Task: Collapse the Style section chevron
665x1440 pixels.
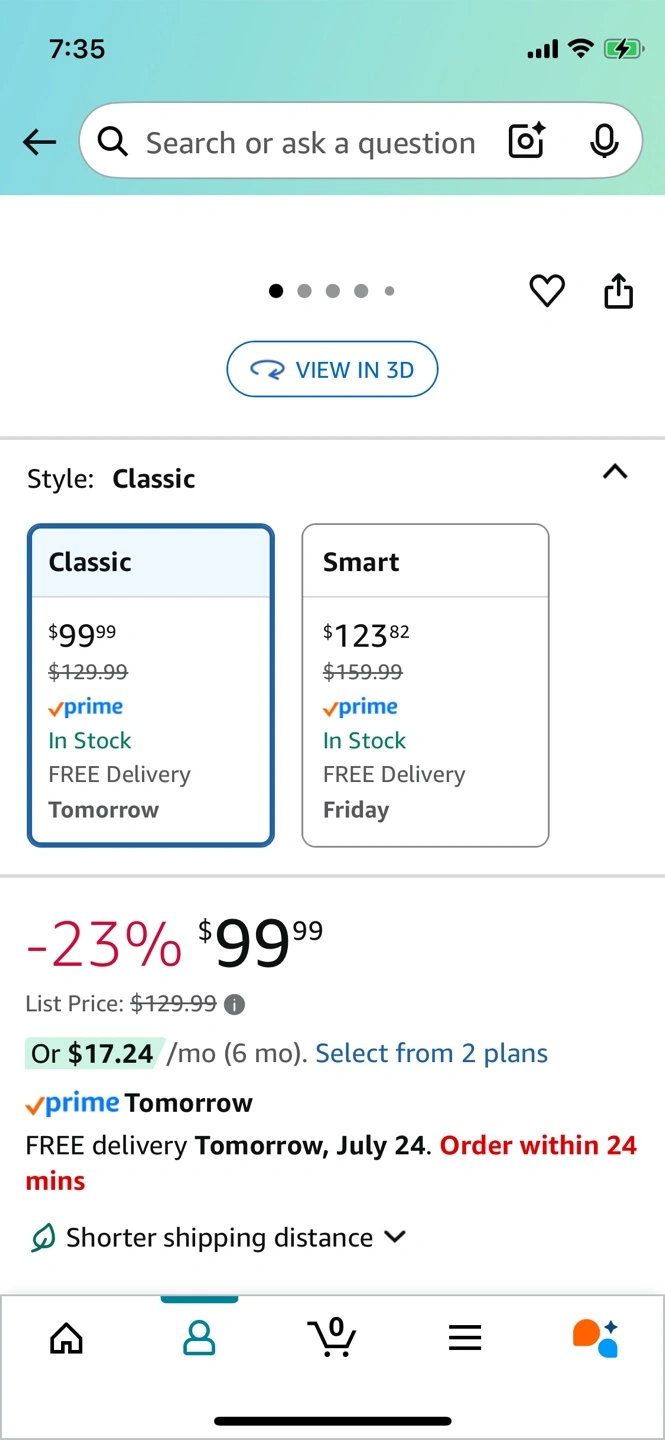Action: [616, 472]
